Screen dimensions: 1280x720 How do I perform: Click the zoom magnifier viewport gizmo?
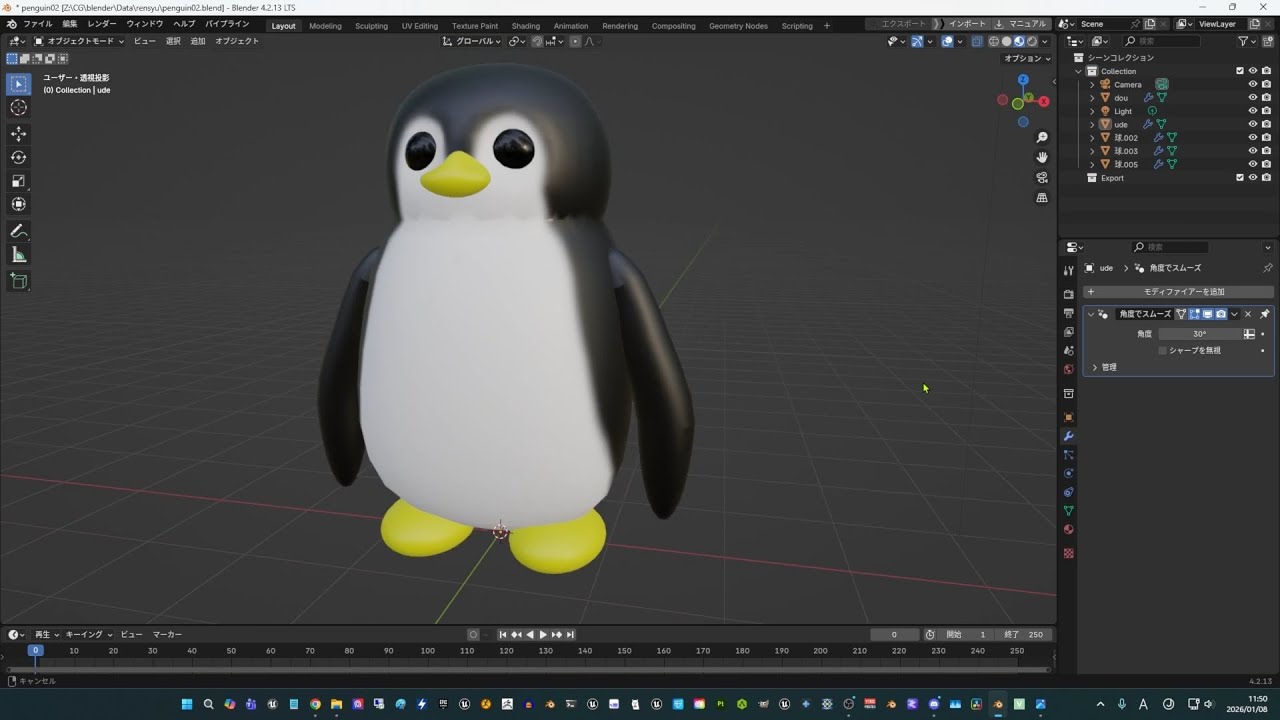pos(1042,137)
